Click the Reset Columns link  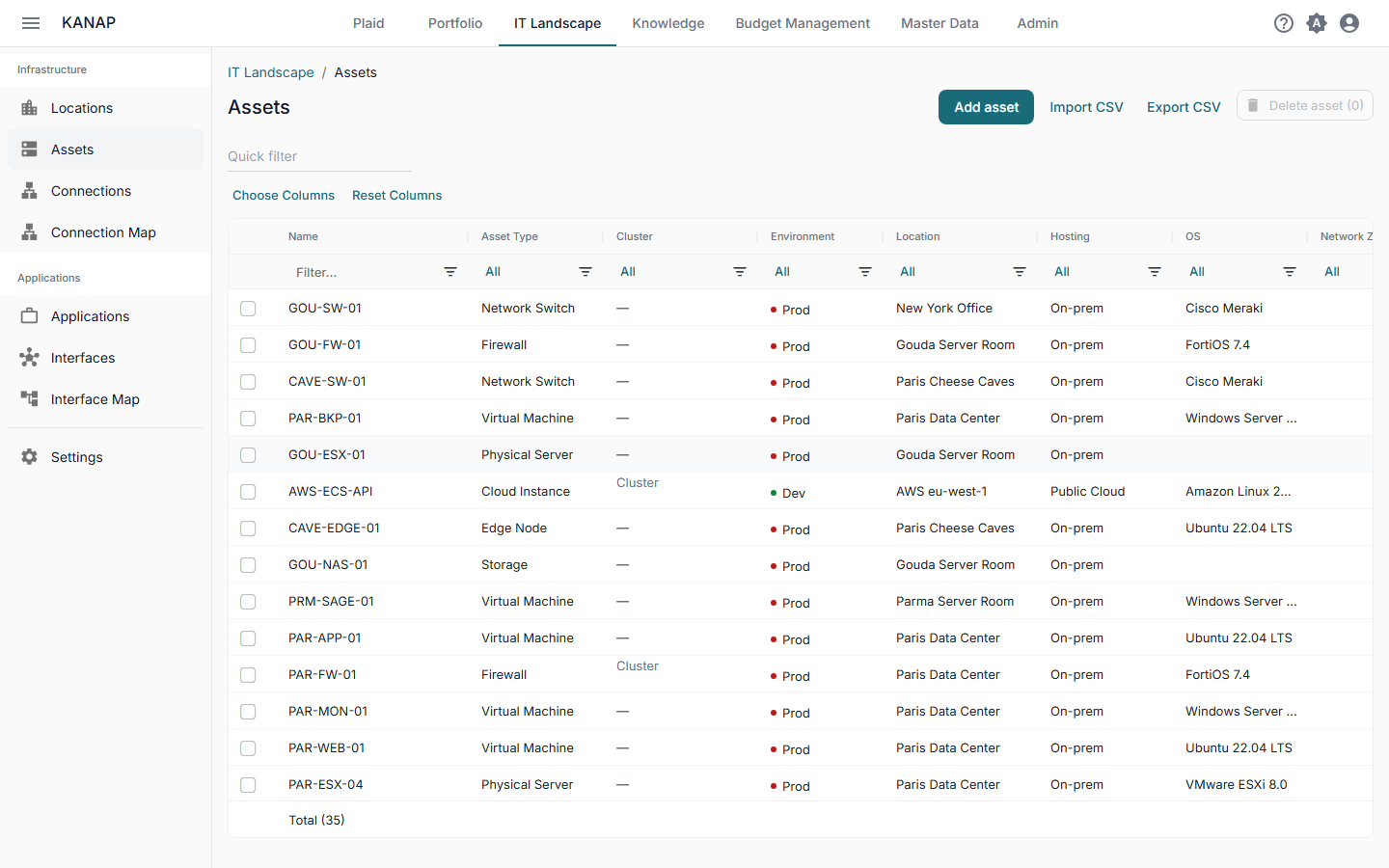(x=397, y=195)
